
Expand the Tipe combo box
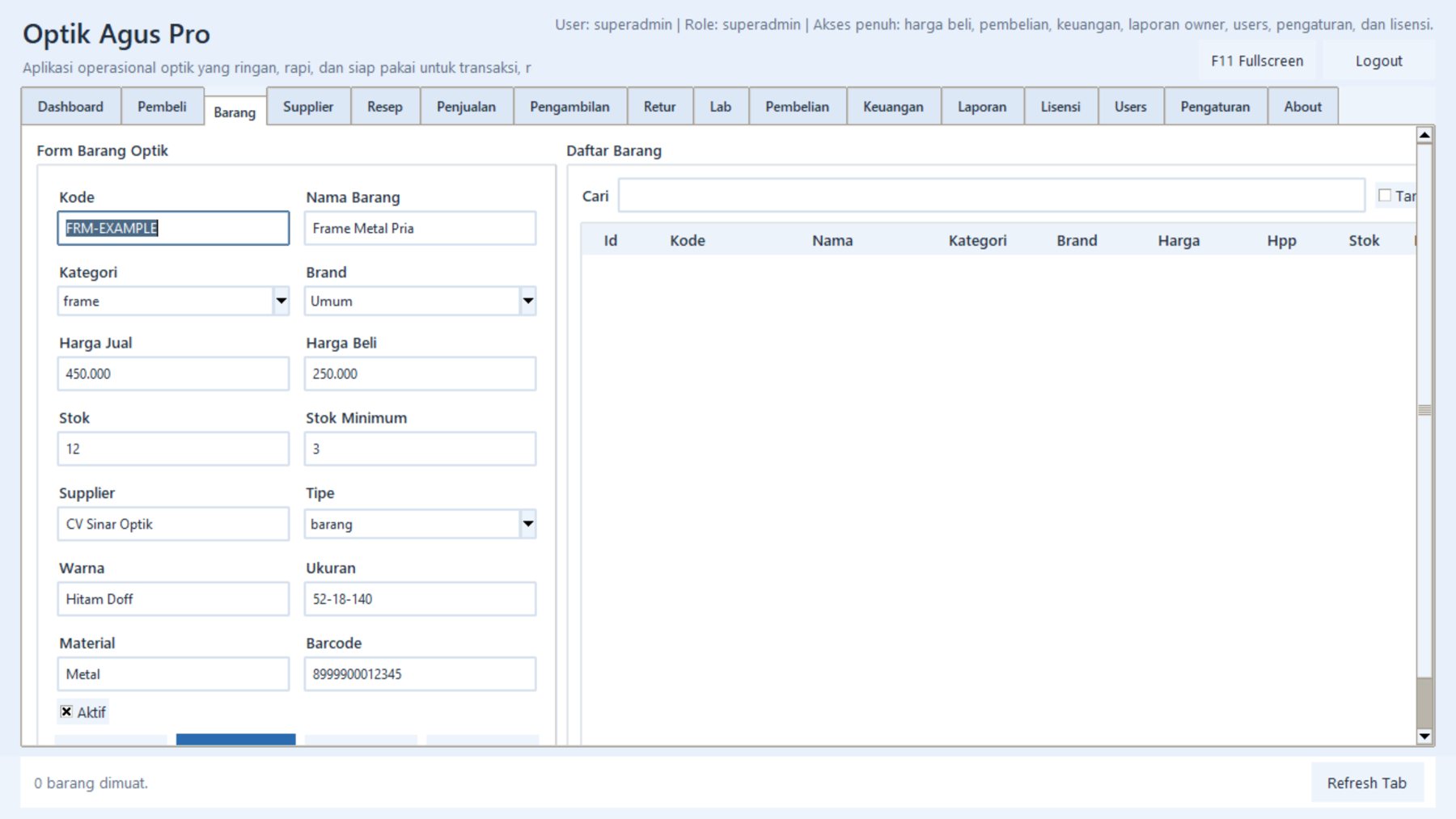pyautogui.click(x=527, y=524)
